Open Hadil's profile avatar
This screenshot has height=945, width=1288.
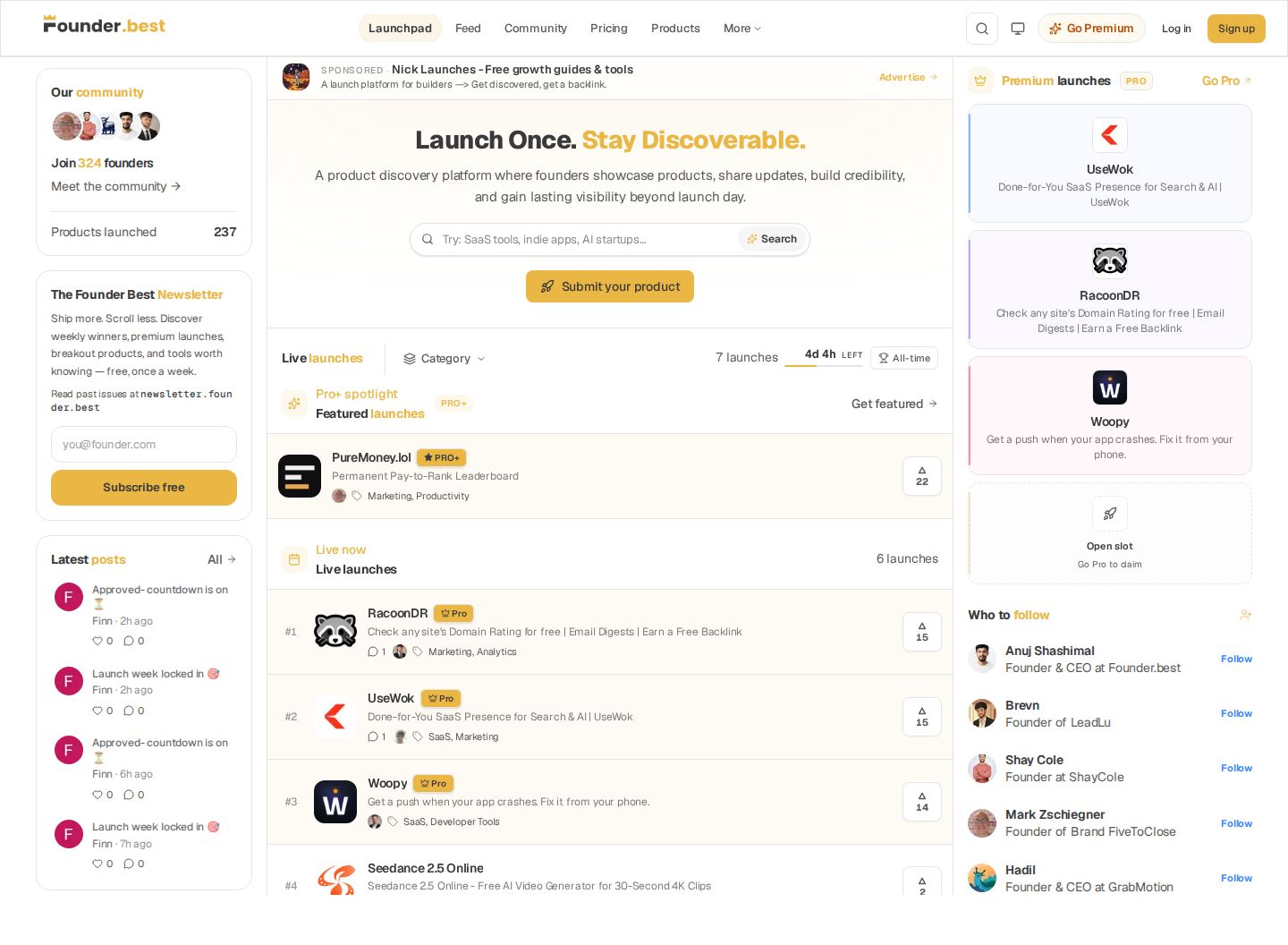point(982,878)
